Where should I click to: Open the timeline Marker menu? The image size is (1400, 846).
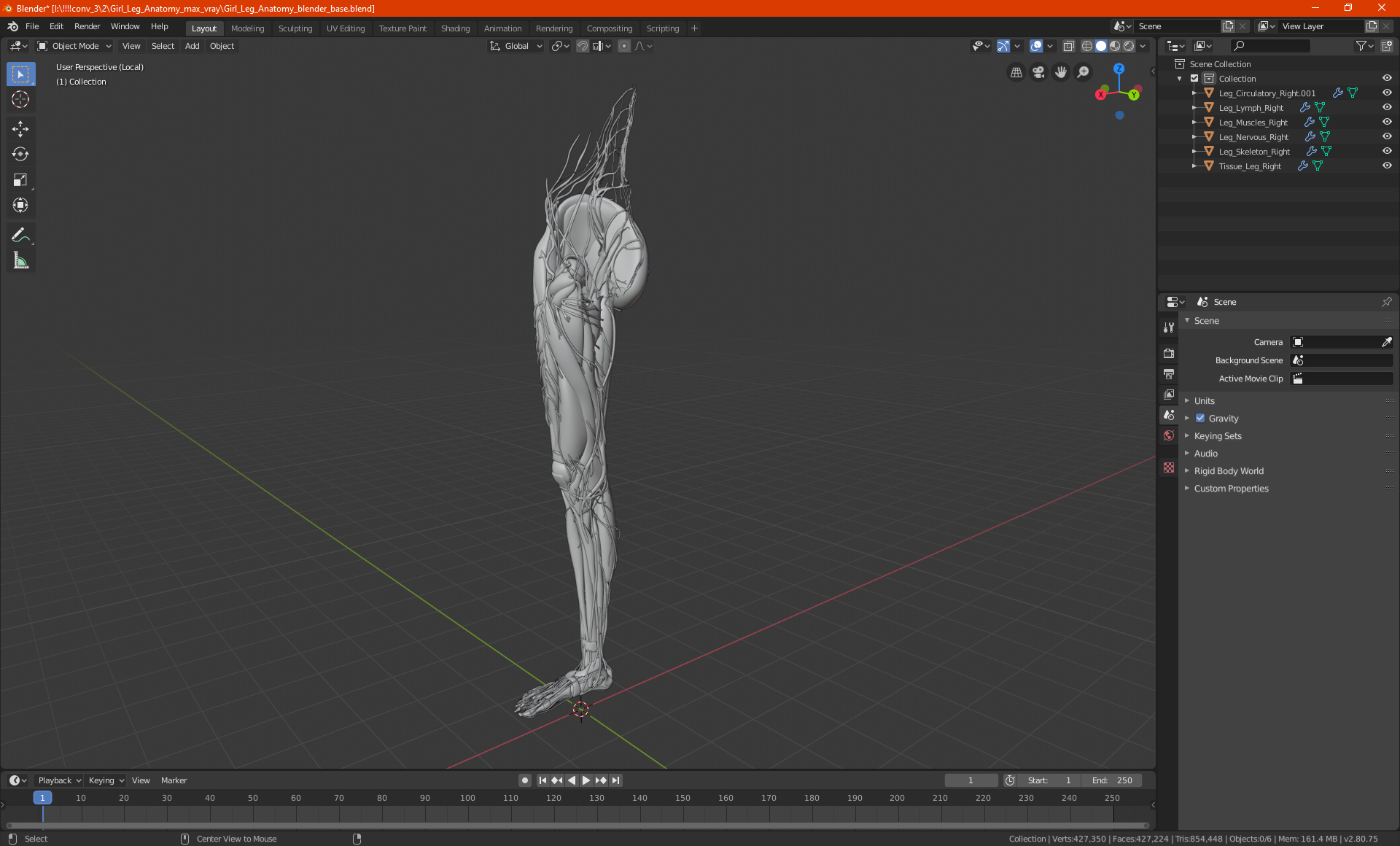(x=174, y=780)
